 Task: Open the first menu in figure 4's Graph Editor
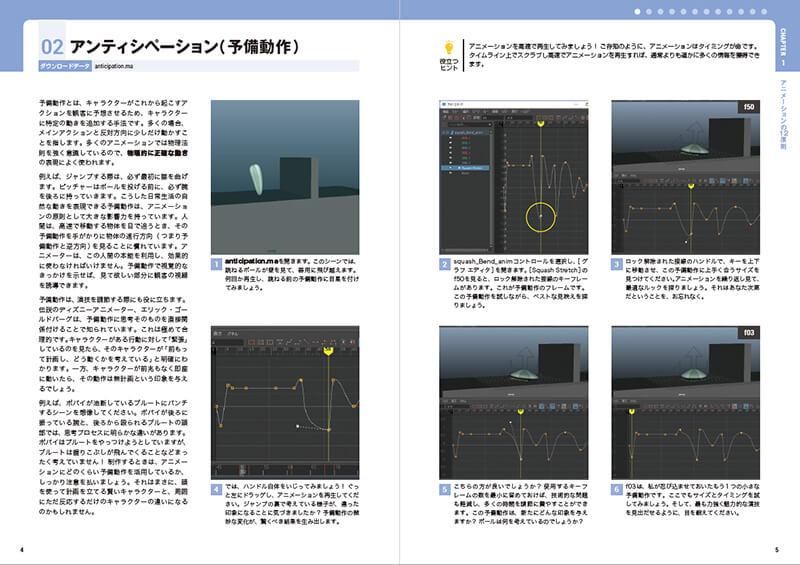pos(217,333)
